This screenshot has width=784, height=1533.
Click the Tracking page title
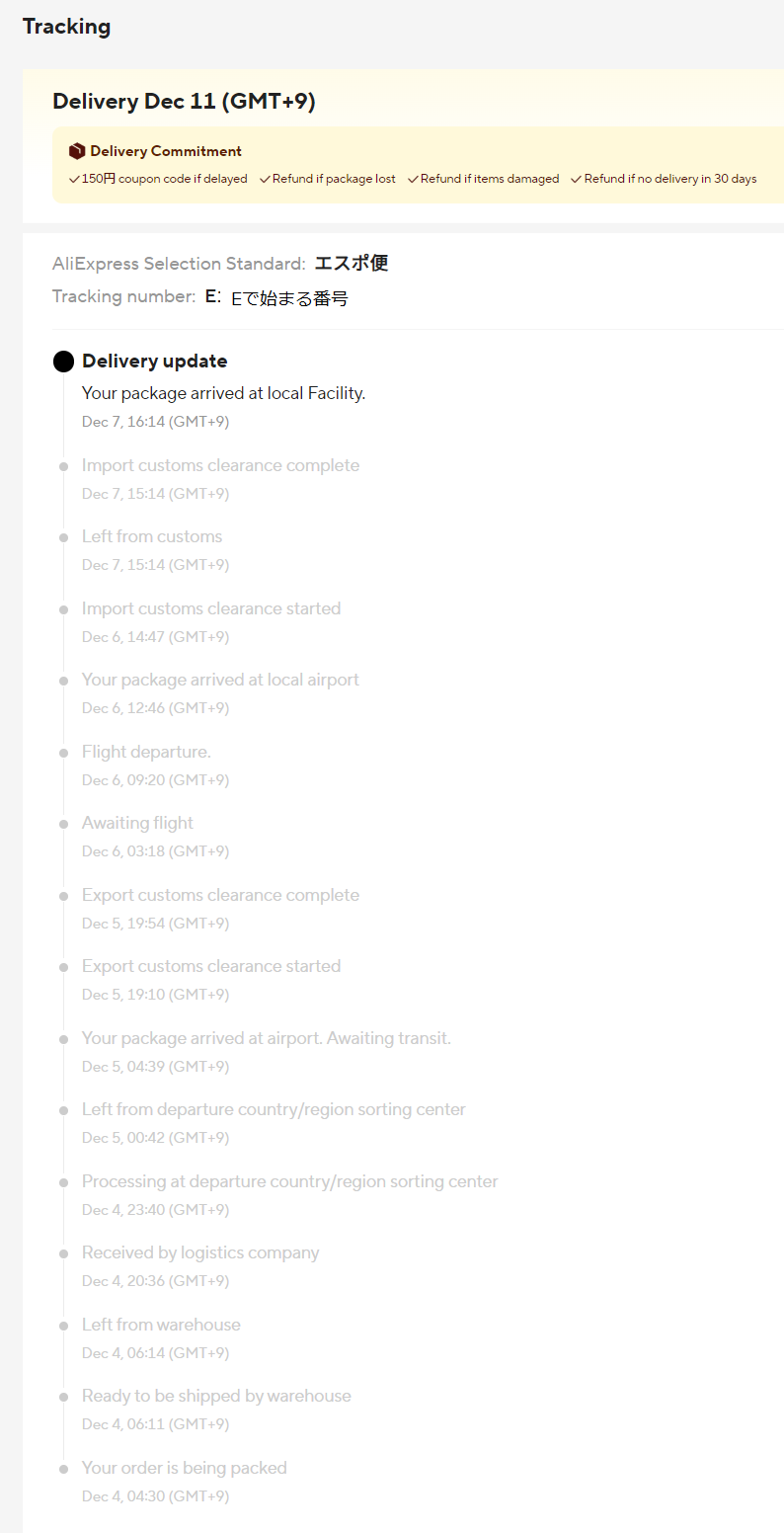[66, 27]
